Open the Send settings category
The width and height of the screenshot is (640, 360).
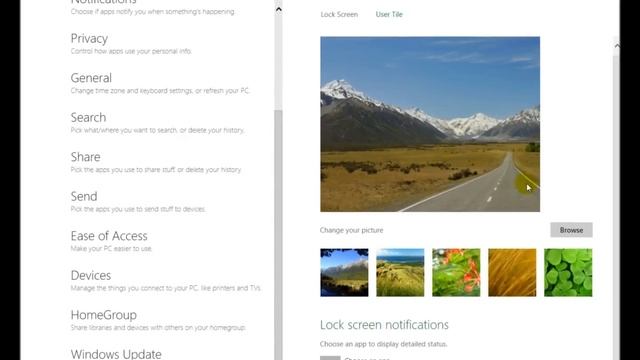click(84, 196)
